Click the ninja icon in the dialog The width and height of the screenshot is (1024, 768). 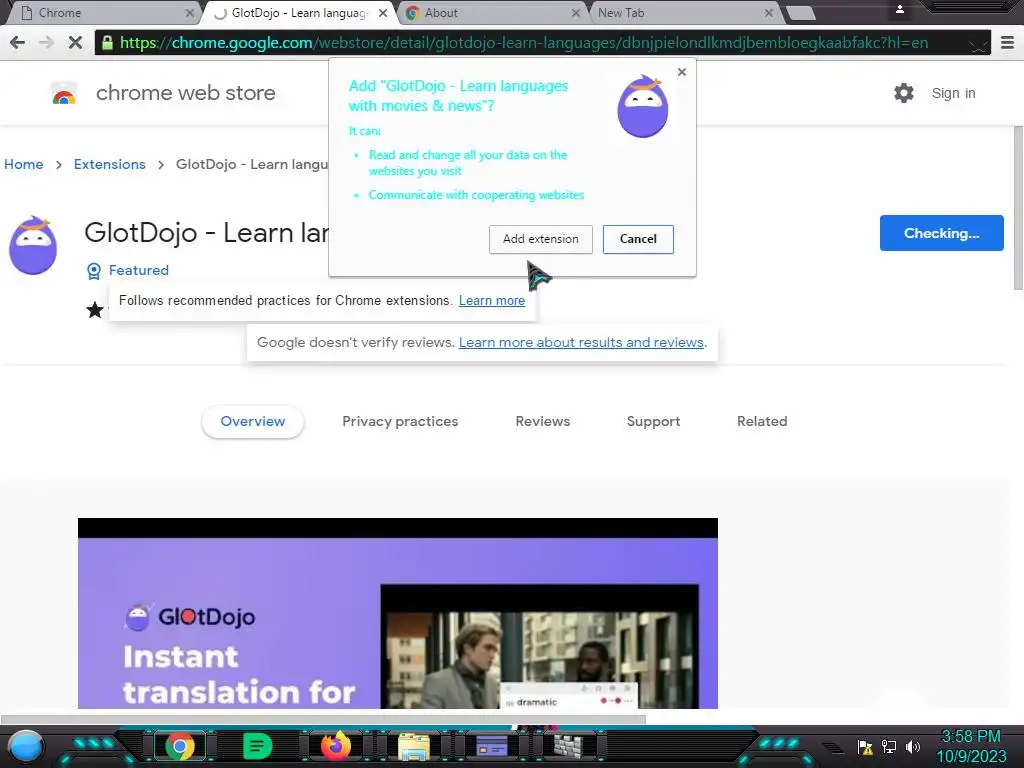[643, 106]
